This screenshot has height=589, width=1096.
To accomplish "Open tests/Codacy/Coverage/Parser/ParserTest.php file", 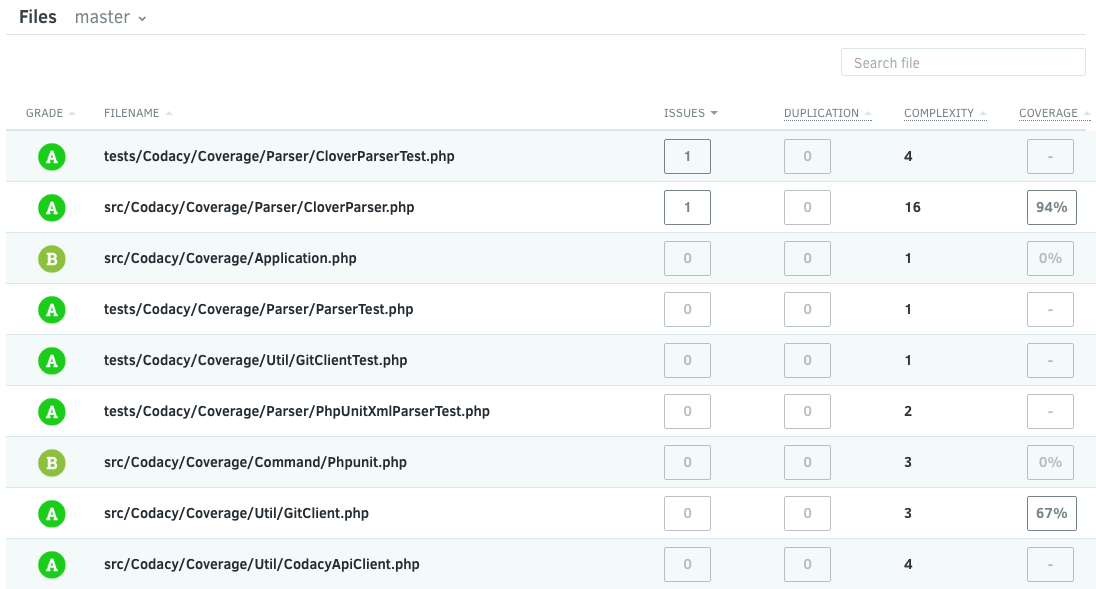I will point(258,310).
